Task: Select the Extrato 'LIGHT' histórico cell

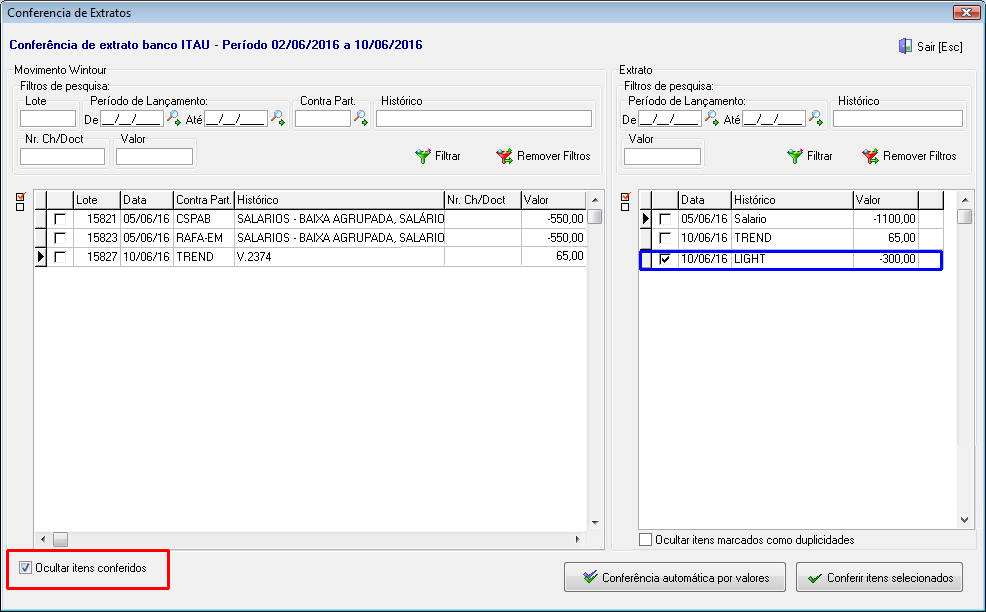Action: tap(792, 259)
